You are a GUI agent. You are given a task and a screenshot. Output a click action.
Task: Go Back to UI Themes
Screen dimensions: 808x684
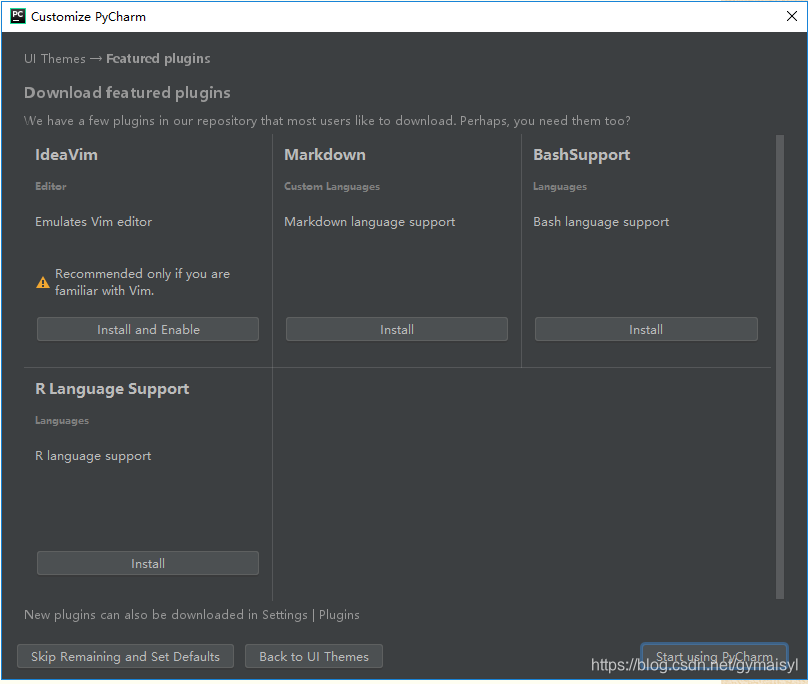[x=314, y=656]
